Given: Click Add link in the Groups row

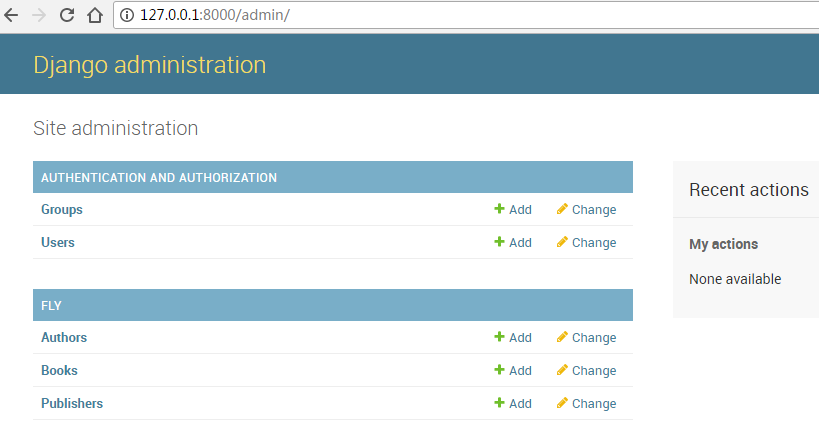Looking at the screenshot, I should [520, 209].
